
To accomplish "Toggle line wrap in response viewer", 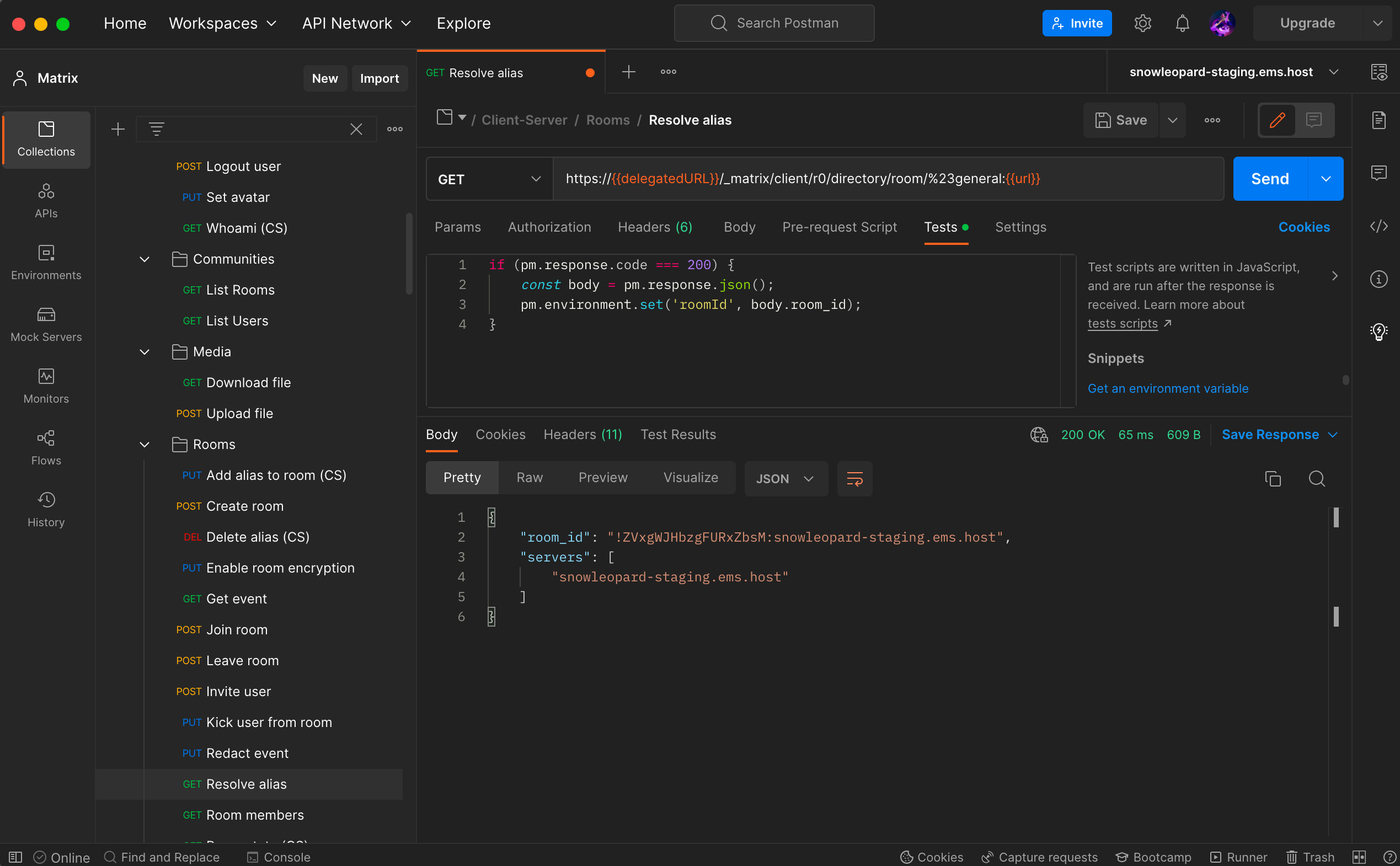I will click(x=854, y=478).
